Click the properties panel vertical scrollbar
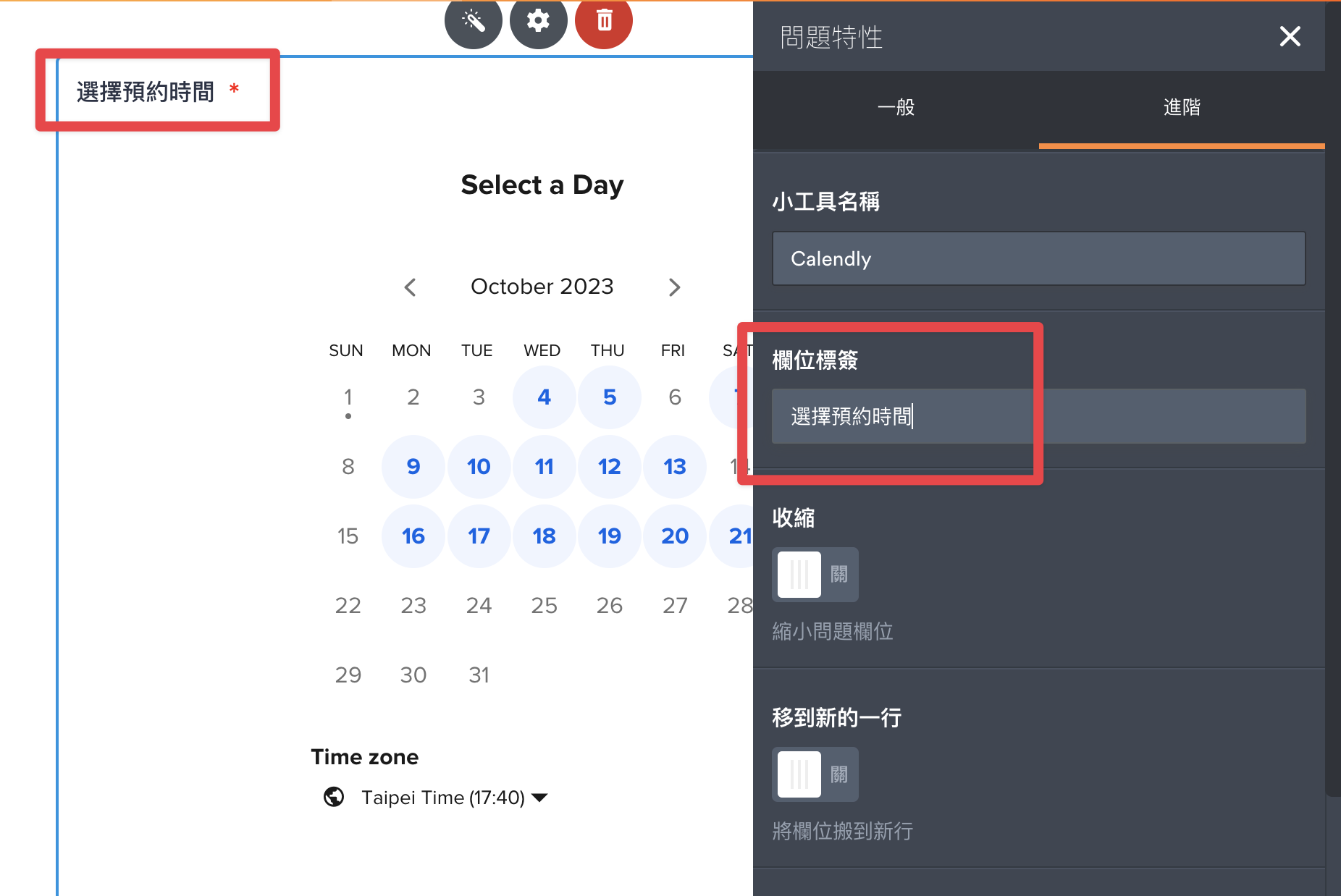Screen dimensions: 1341x896 pyautogui.click(x=1333, y=398)
